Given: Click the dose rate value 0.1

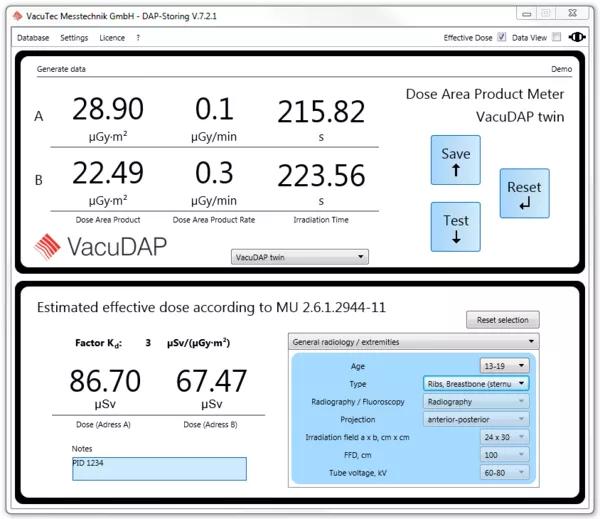Looking at the screenshot, I should tap(214, 109).
